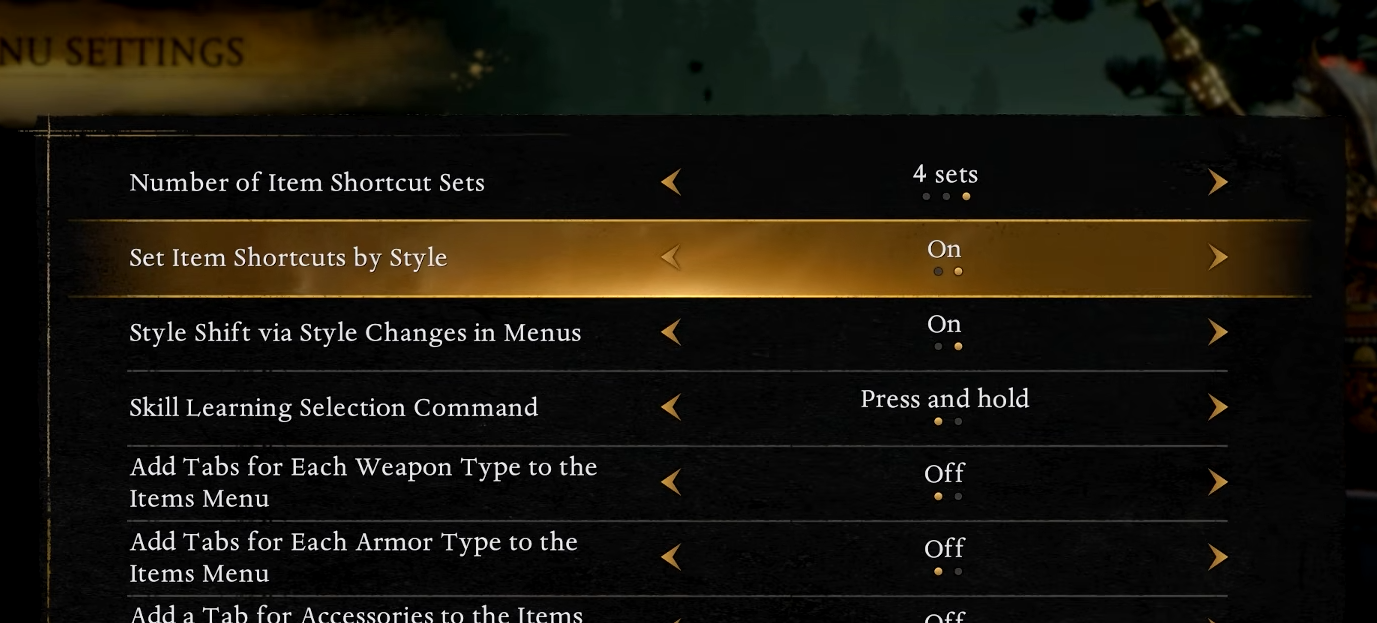Click the "4 sets" value text
This screenshot has height=623, width=1377.
pyautogui.click(x=945, y=174)
